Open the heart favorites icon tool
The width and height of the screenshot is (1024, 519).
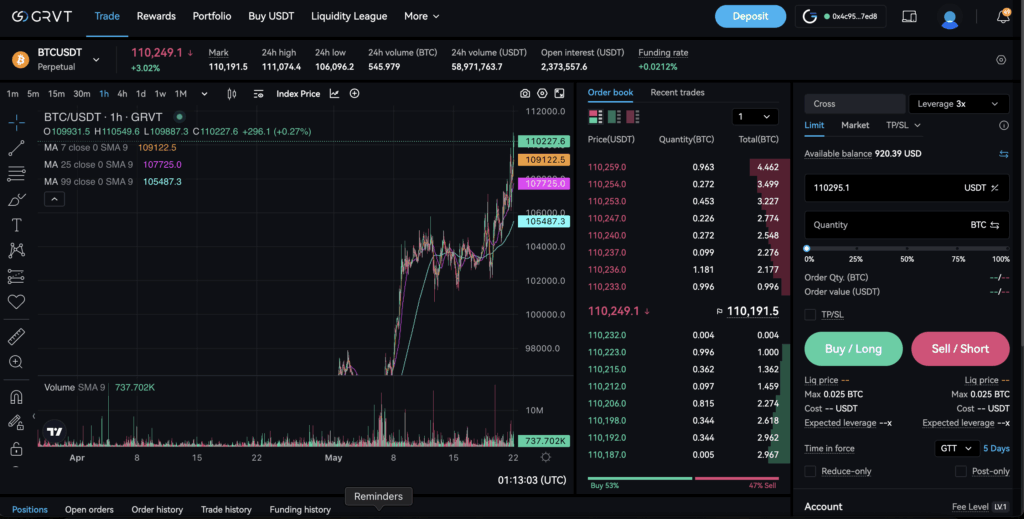(x=16, y=302)
